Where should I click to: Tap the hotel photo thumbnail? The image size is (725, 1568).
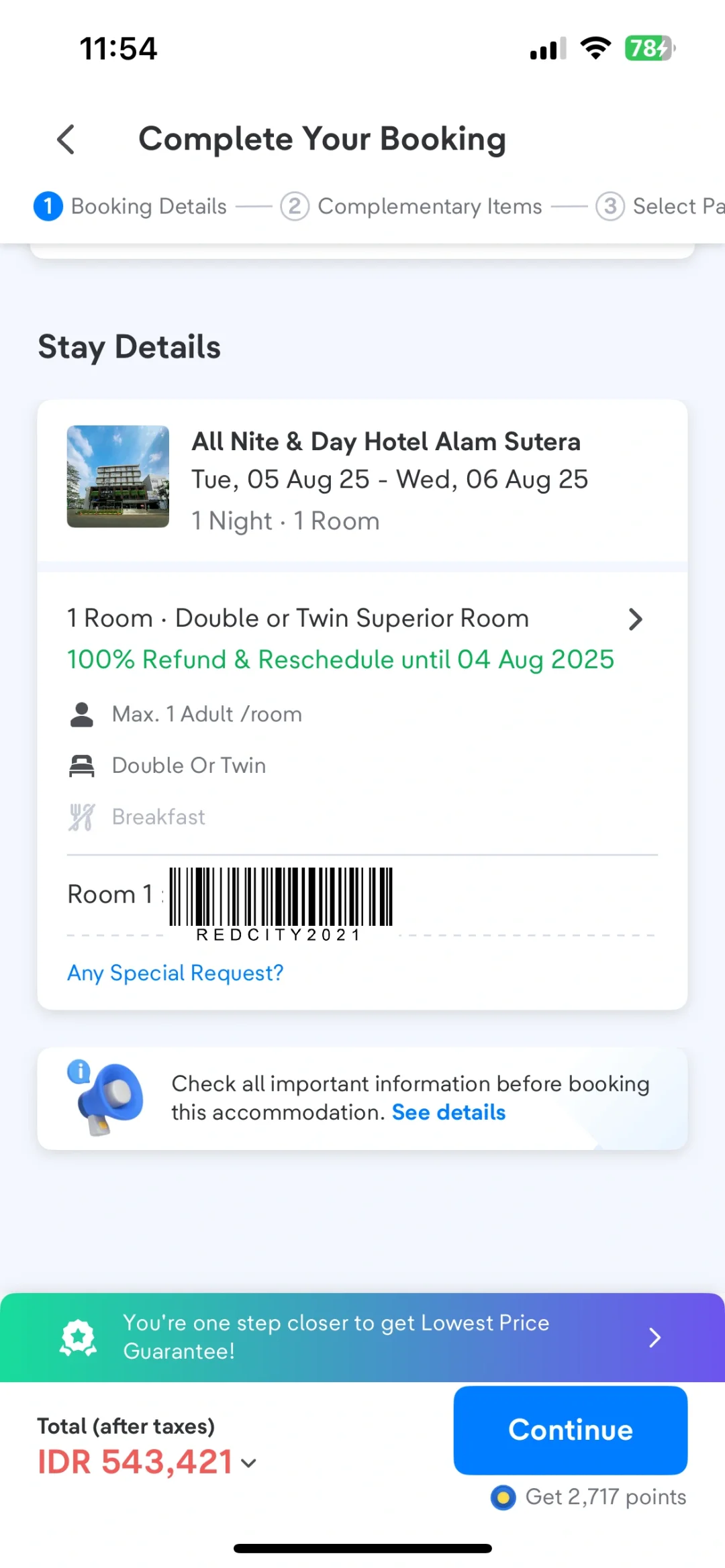click(x=118, y=476)
